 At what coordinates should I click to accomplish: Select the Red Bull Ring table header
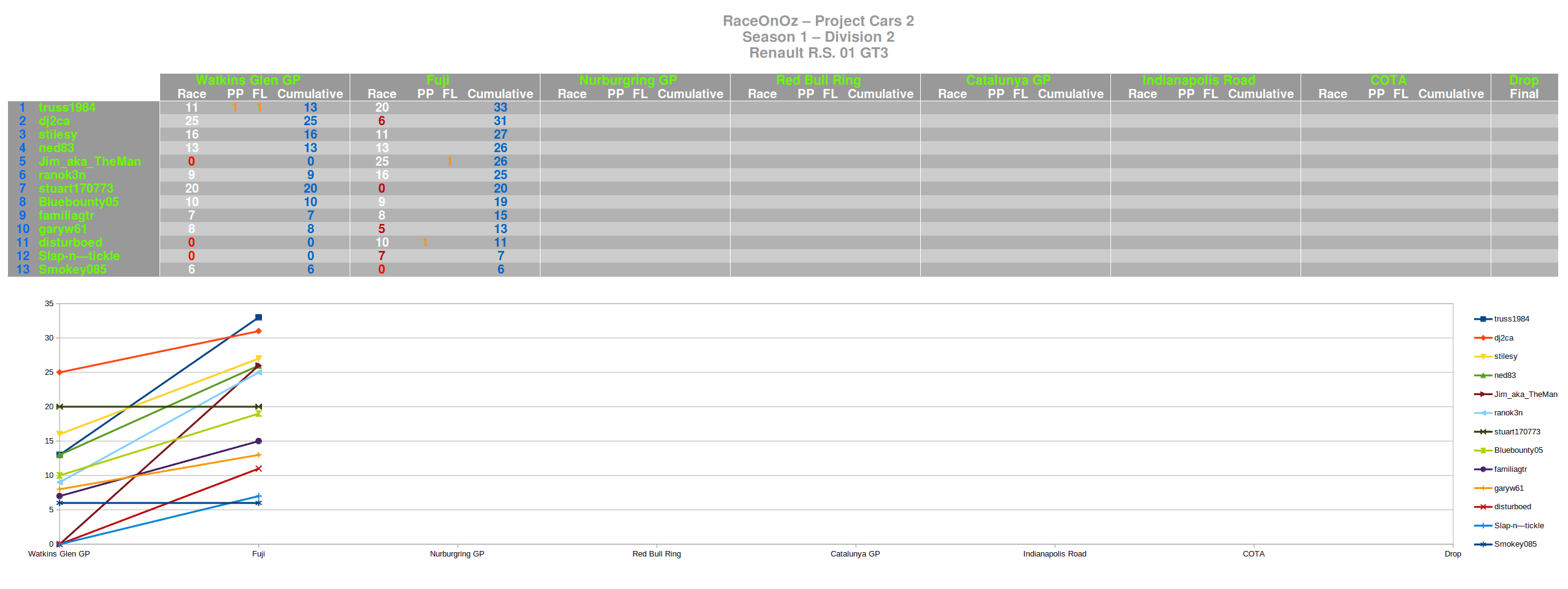818,80
